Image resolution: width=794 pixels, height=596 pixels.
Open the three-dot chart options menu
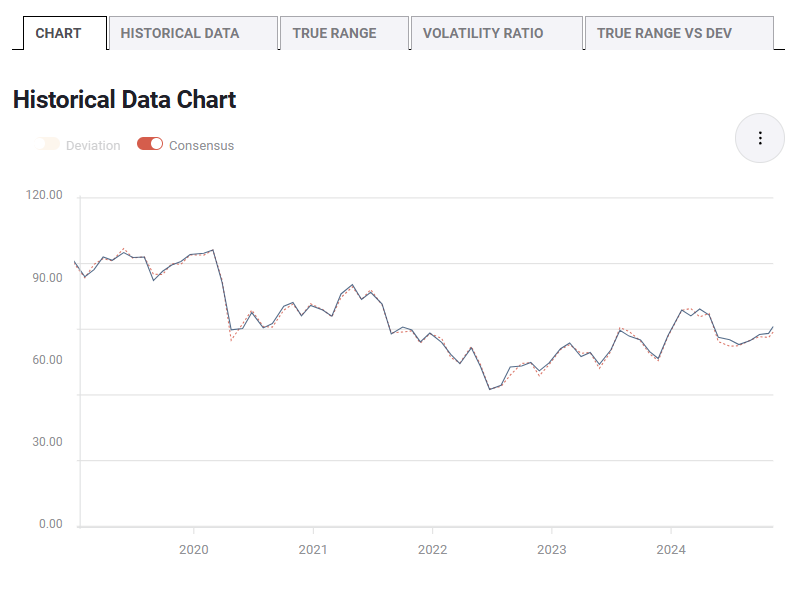point(760,138)
